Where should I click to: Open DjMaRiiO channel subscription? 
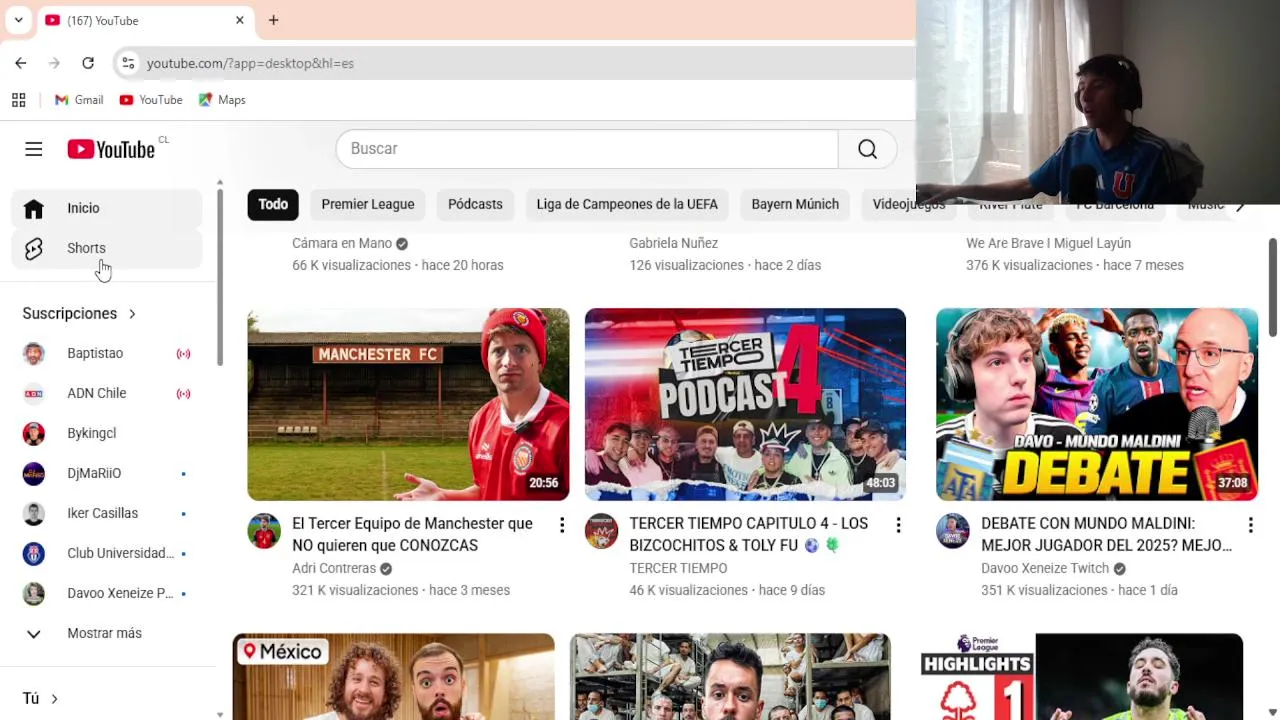click(x=107, y=473)
